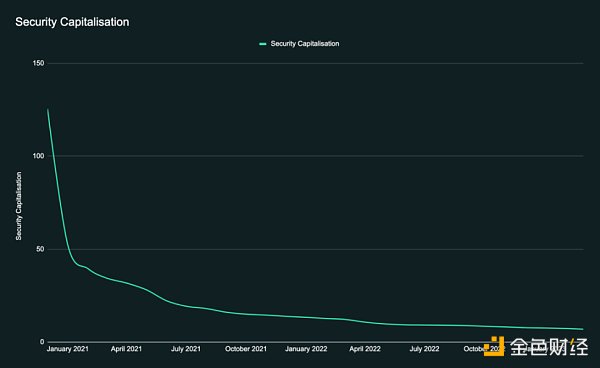Click the yellow watermark logo icon
Image resolution: width=600 pixels, height=368 pixels.
tap(494, 346)
